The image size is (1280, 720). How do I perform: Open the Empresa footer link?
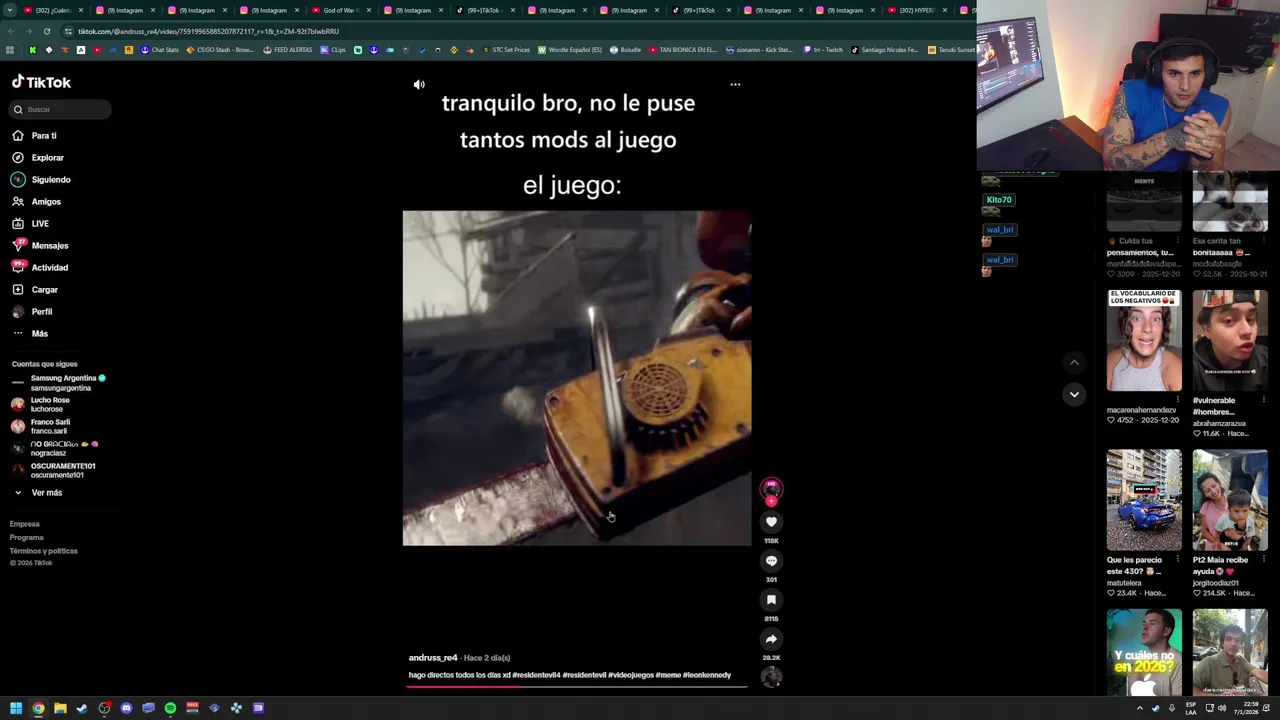click(25, 524)
